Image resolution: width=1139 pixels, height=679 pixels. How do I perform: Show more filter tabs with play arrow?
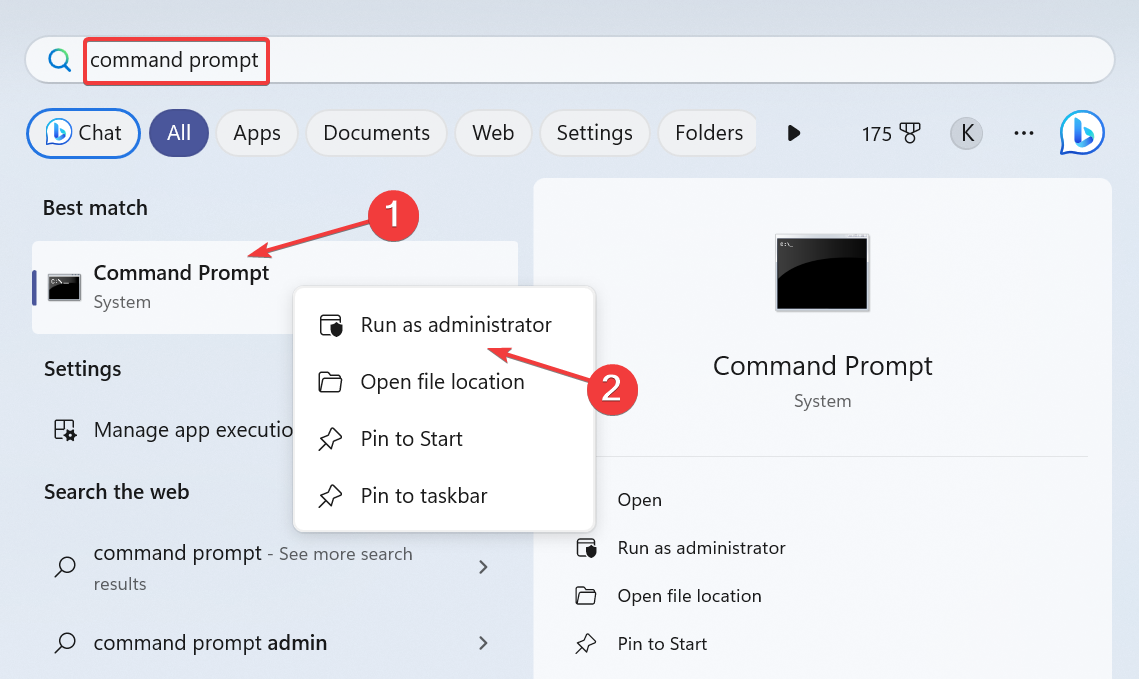point(794,133)
